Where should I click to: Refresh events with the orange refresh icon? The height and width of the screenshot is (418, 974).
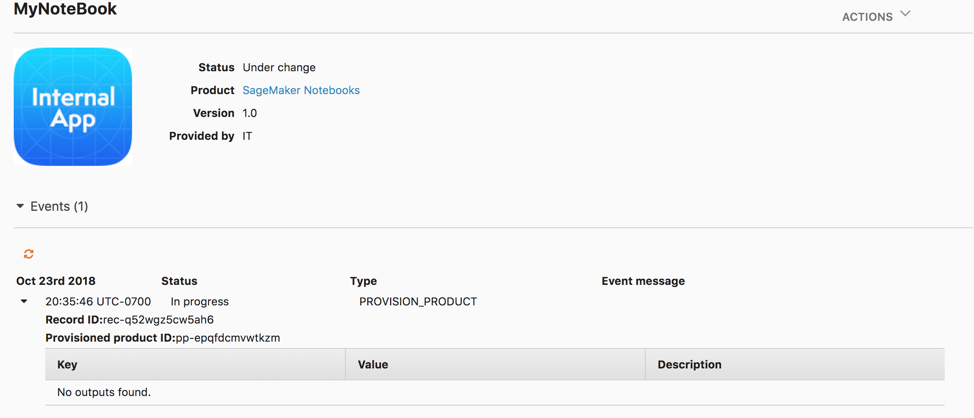coord(29,254)
